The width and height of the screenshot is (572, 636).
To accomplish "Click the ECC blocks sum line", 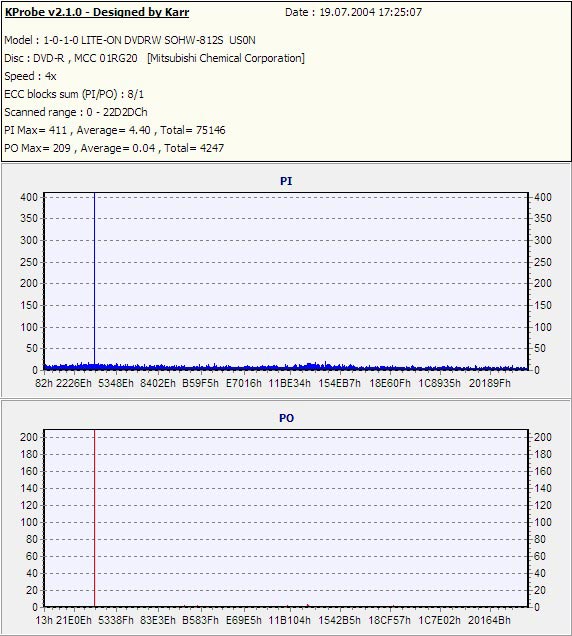I will pyautogui.click(x=74, y=94).
